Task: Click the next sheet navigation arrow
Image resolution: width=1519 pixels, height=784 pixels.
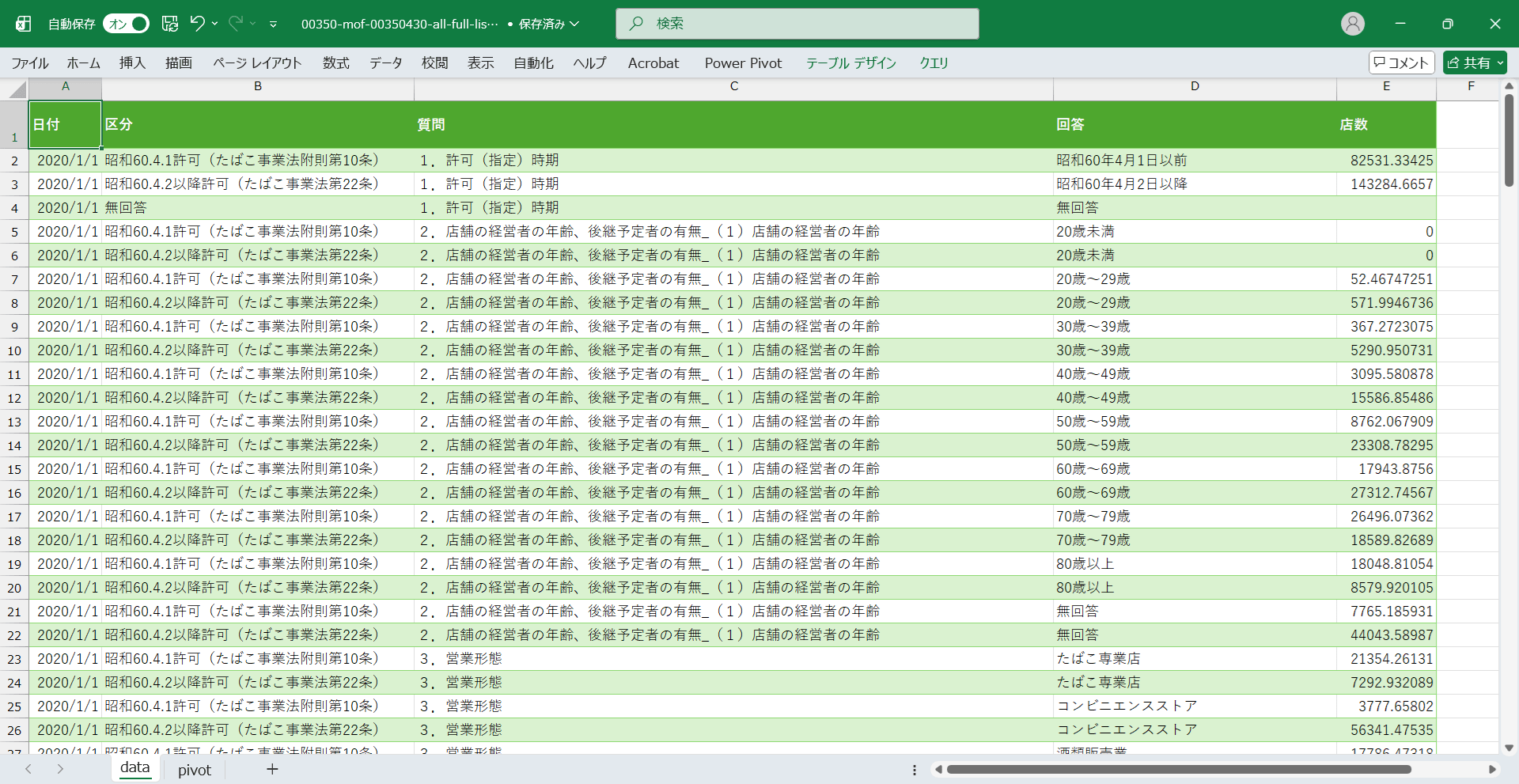Action: pos(60,769)
